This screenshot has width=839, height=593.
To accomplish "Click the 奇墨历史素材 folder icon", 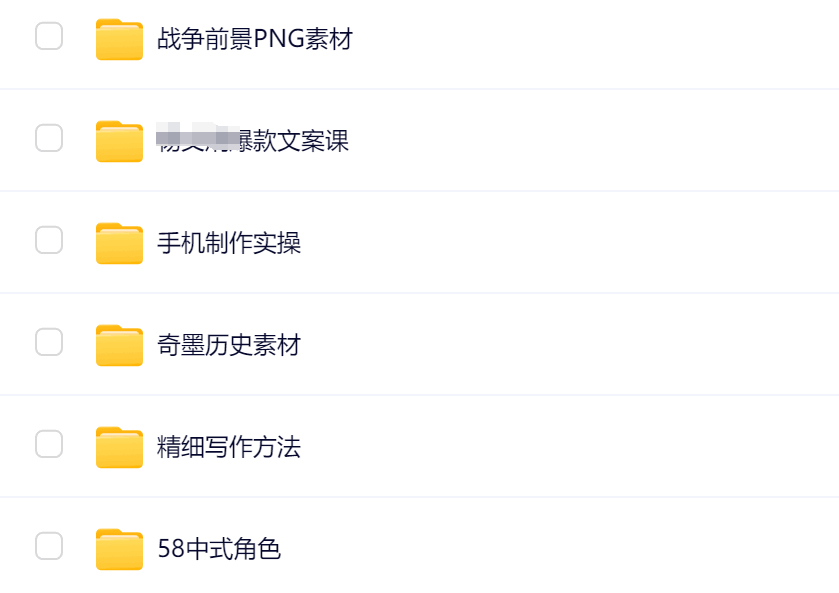I will pos(119,345).
